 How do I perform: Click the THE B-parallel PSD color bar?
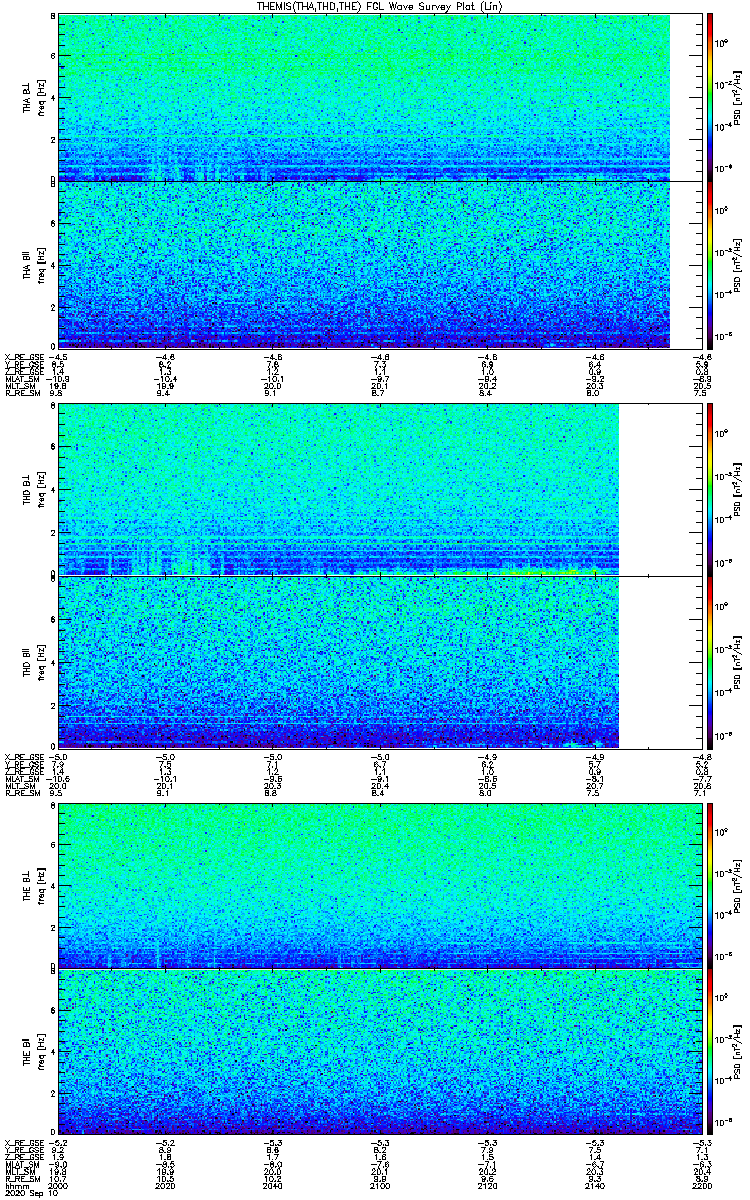[710, 1051]
